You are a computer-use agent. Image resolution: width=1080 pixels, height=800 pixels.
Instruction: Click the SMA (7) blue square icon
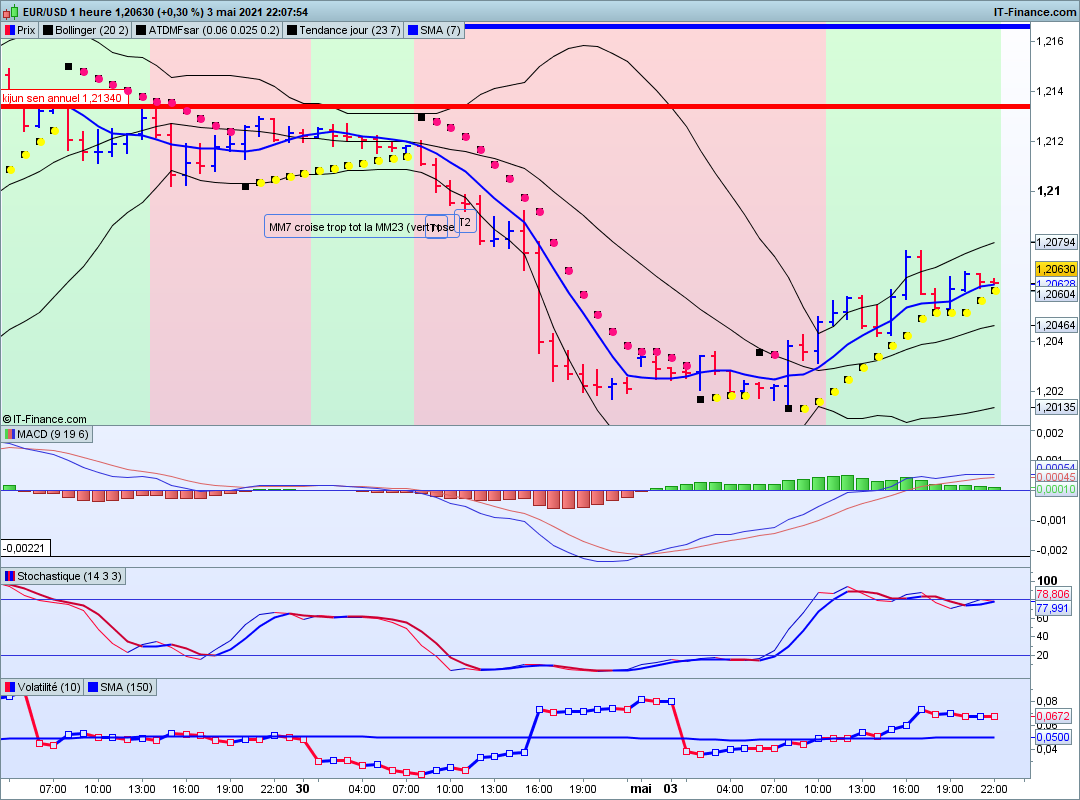pos(413,30)
